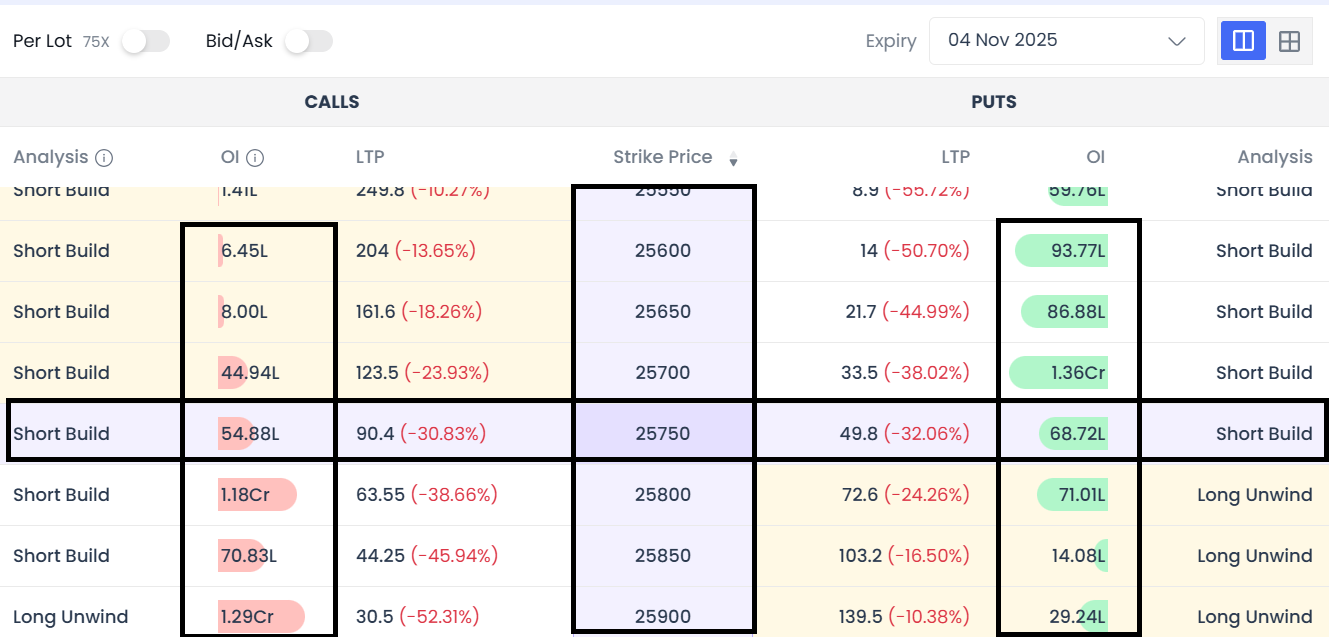Click the puts Analysis column header
This screenshot has width=1329, height=637.
(1274, 157)
